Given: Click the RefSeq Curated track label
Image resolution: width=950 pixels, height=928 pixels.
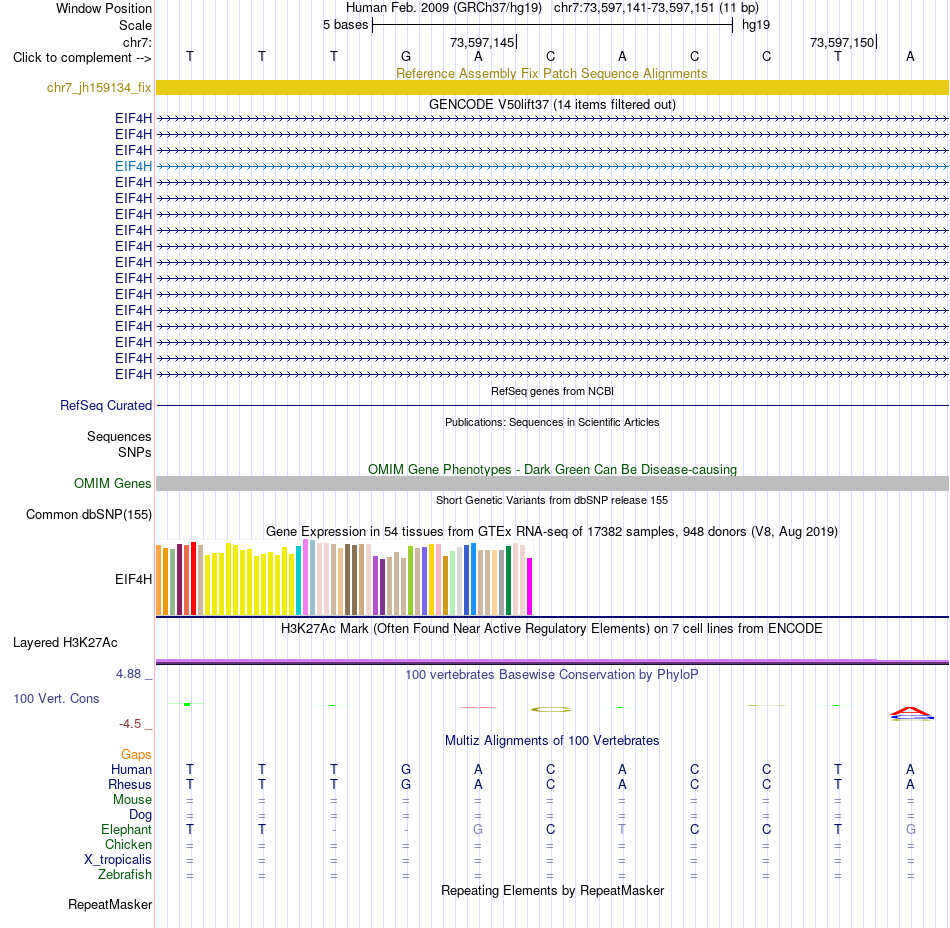Looking at the screenshot, I should click(106, 405).
